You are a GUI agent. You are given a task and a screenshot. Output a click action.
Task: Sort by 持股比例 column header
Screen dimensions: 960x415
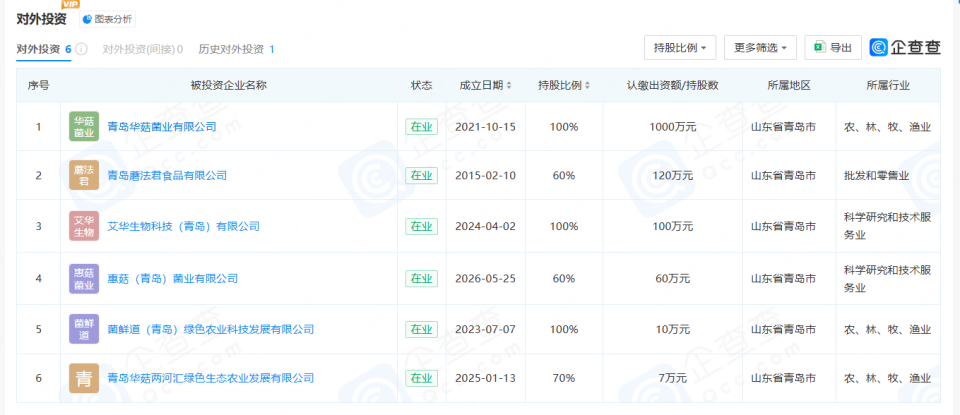(564, 86)
